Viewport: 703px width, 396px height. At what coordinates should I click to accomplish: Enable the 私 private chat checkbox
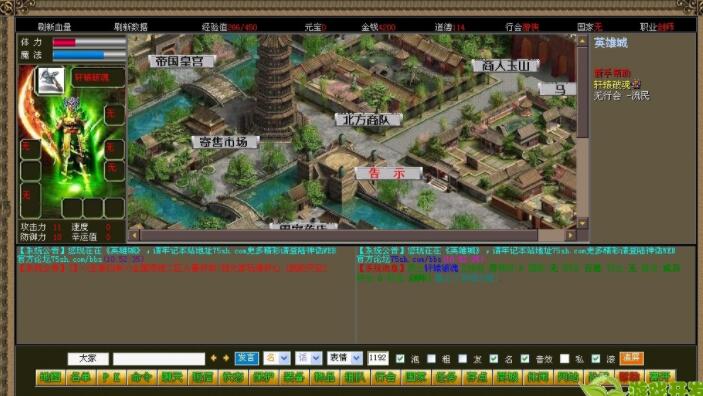click(564, 358)
